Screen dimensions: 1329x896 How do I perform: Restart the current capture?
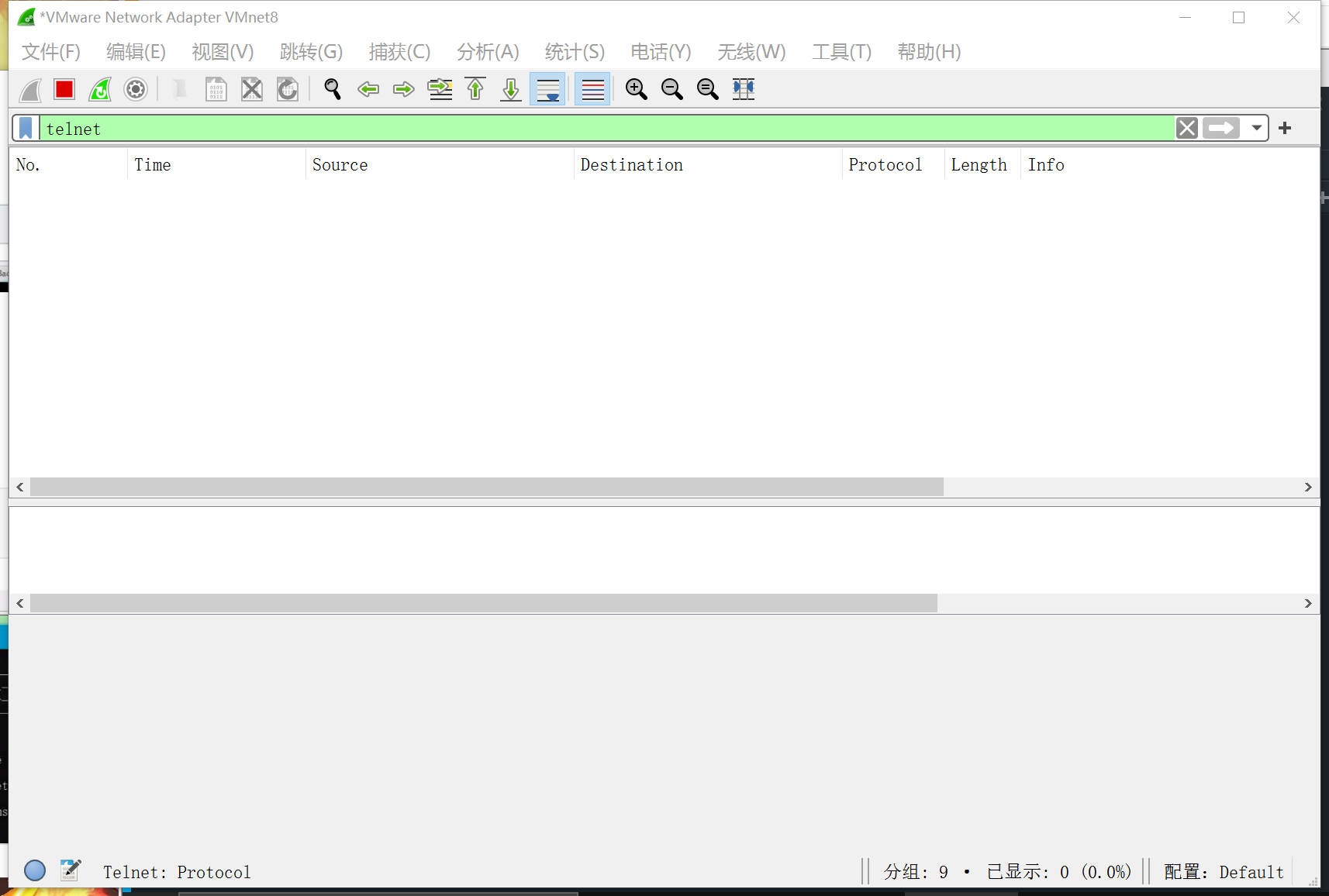click(100, 89)
